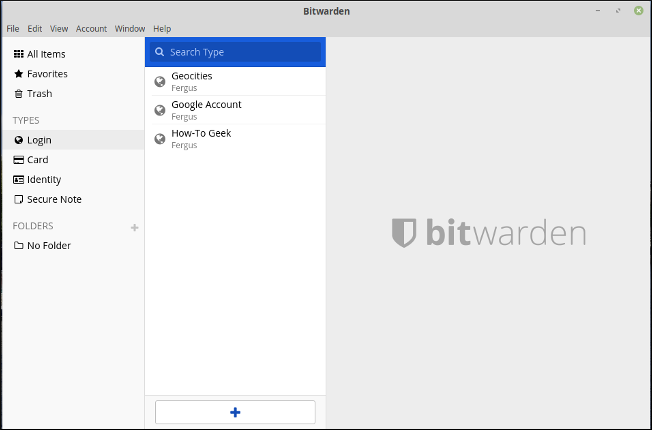The image size is (652, 430).
Task: Click the magnifier icon in search bar
Action: [x=159, y=52]
